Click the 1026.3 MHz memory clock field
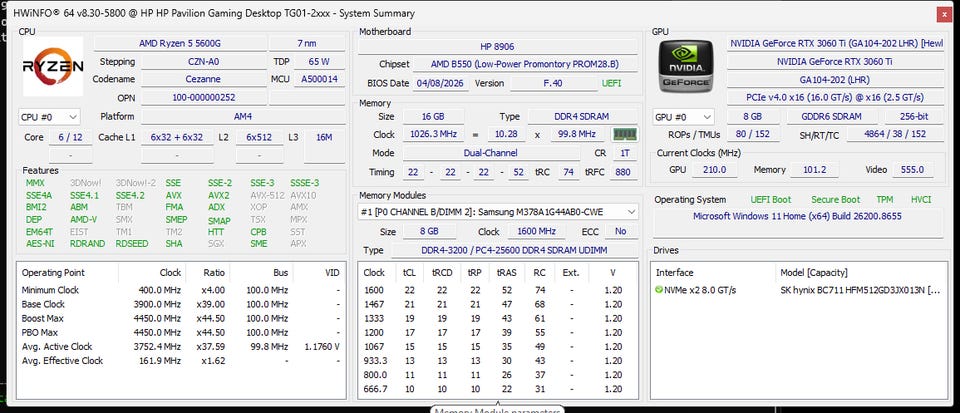Image resolution: width=960 pixels, height=413 pixels. point(433,135)
